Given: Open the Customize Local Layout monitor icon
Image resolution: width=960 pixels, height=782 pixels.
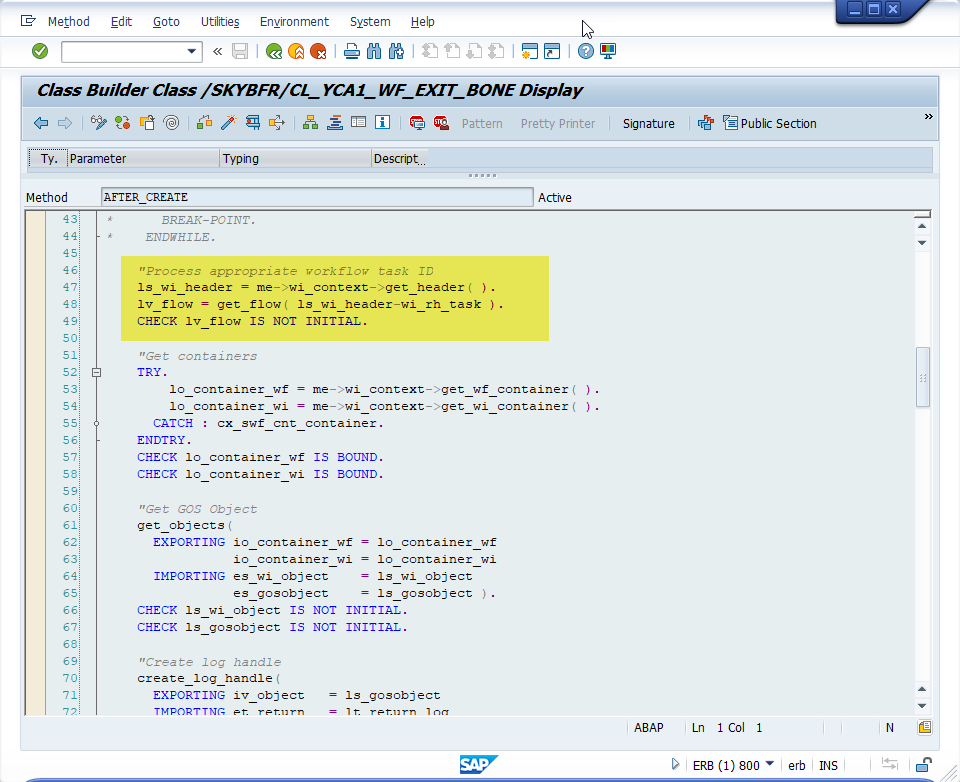Looking at the screenshot, I should [x=608, y=51].
